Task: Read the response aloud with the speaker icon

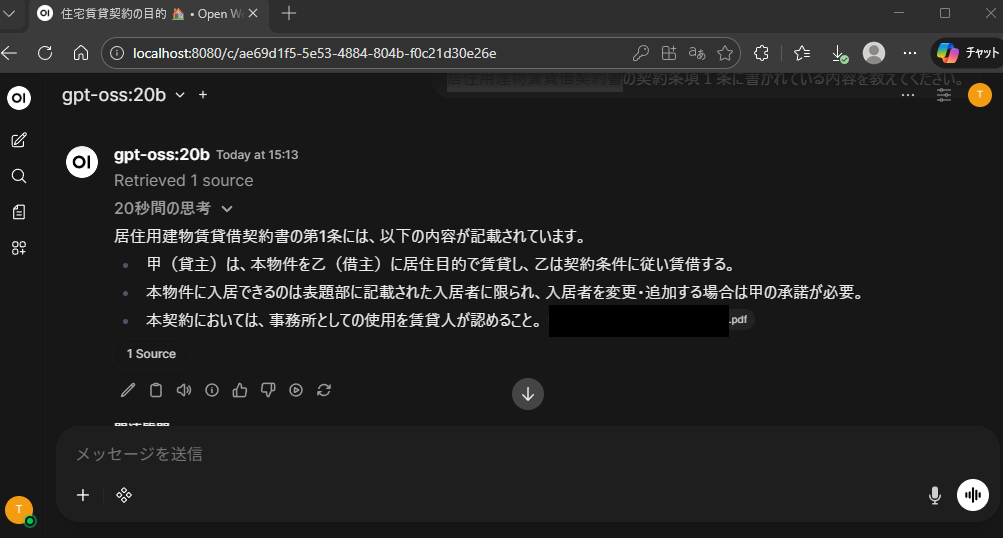Action: pos(184,390)
